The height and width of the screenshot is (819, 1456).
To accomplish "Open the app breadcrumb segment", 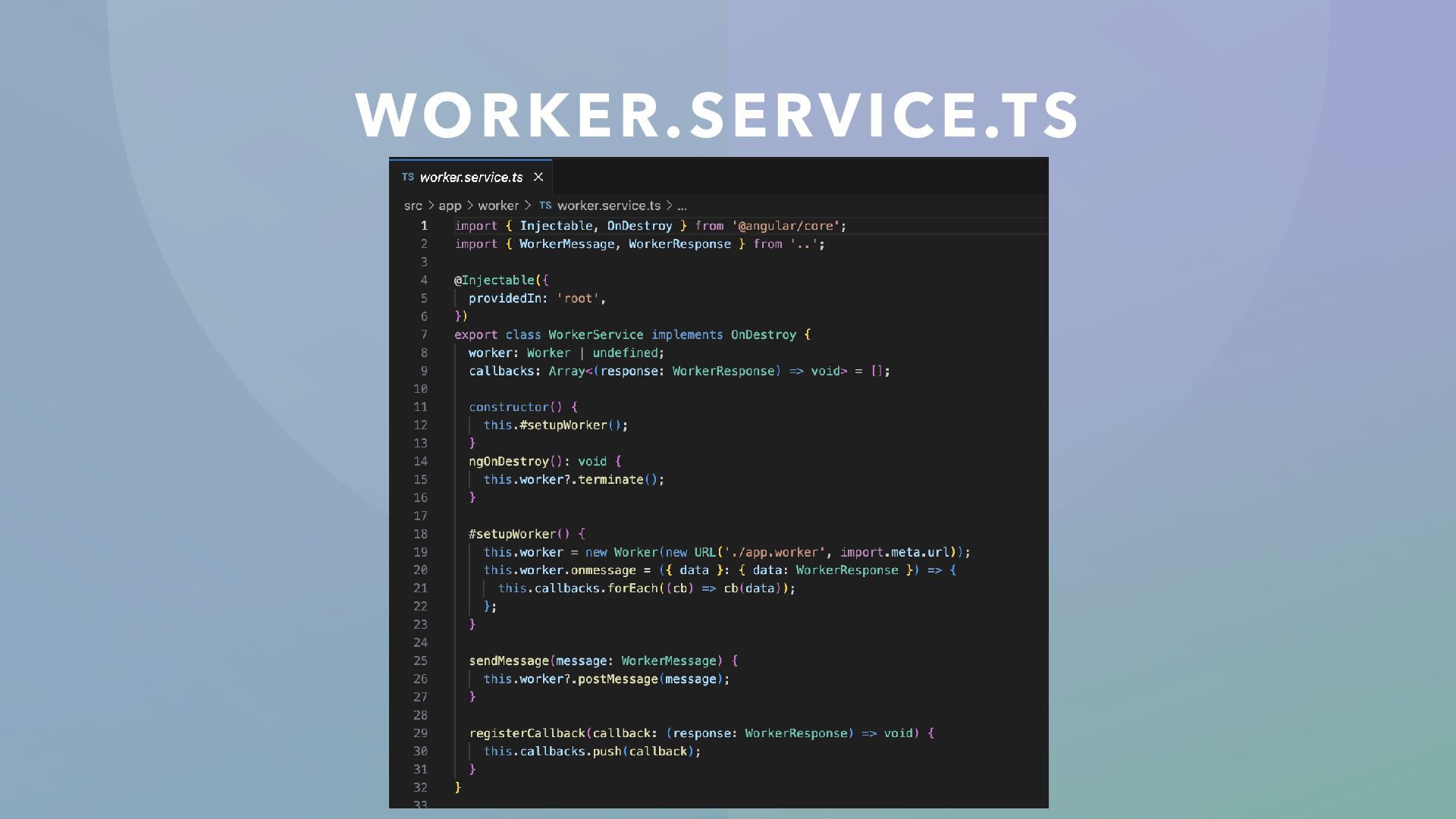I will coord(450,206).
